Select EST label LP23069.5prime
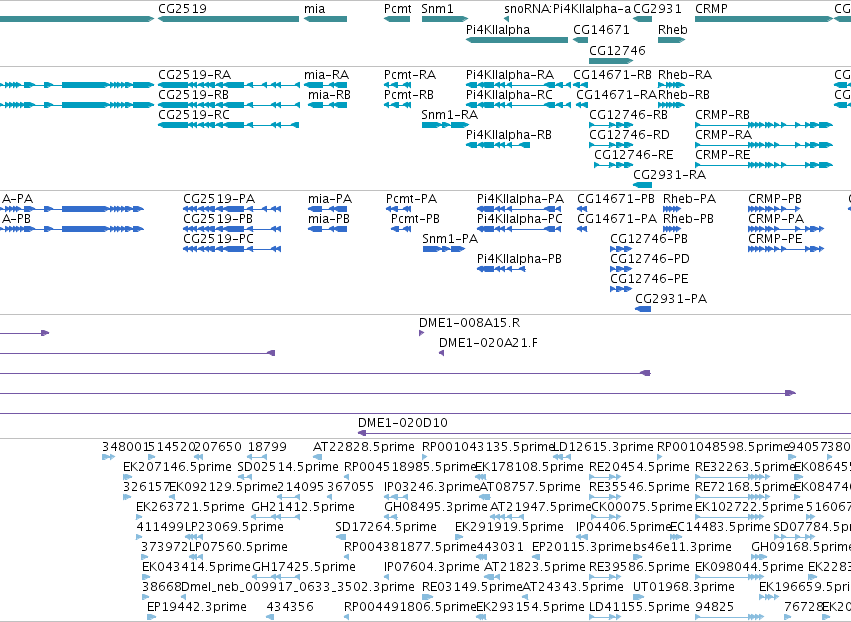Image resolution: width=851 pixels, height=622 pixels. (234, 528)
